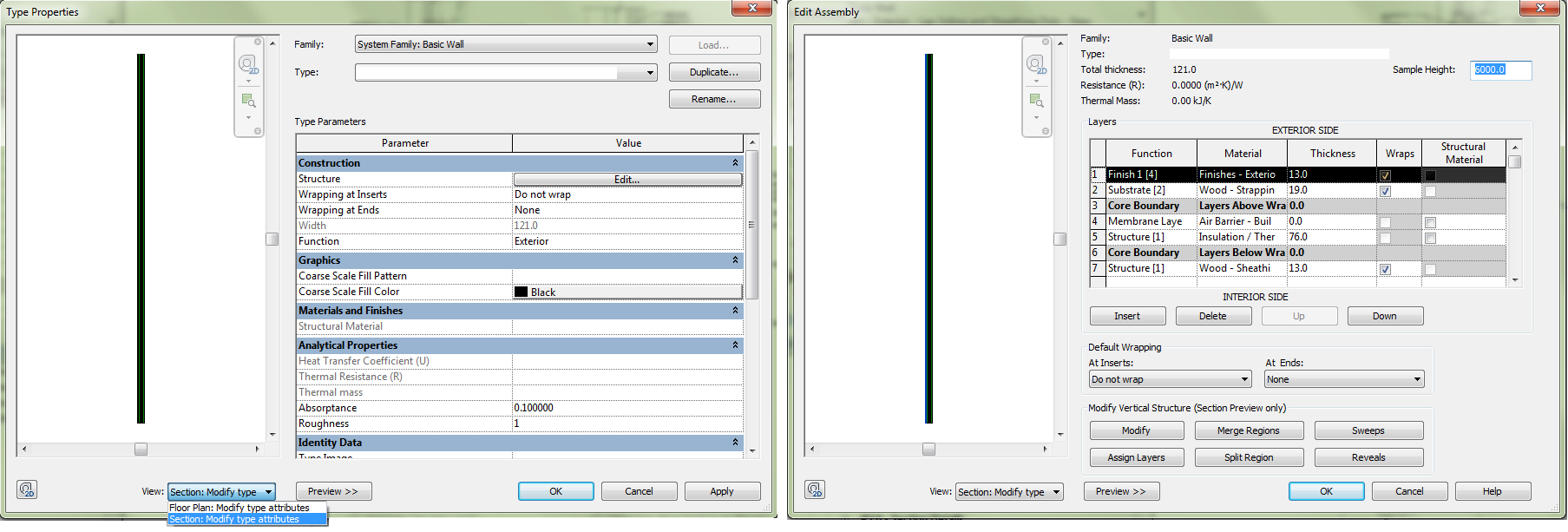Click the Edit... button for Structure

click(627, 180)
